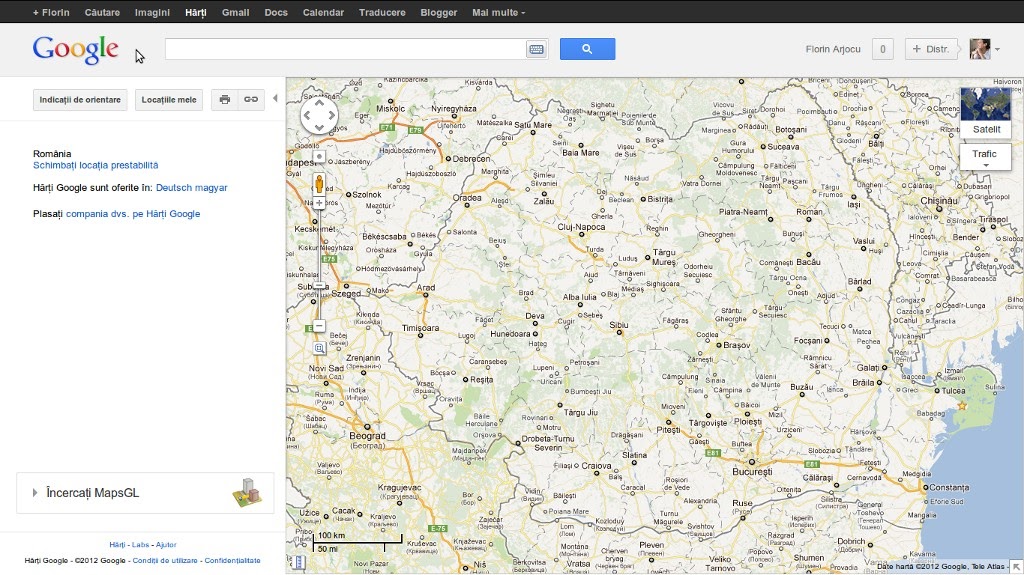Viewport: 1024px width, 575px height.
Task: Open the profile picture account menu
Action: coord(984,49)
